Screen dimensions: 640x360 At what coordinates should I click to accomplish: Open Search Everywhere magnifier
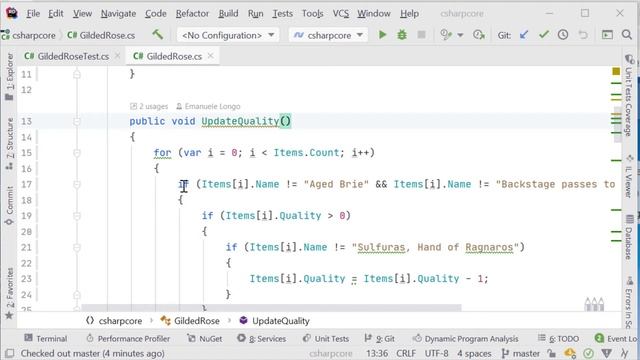click(627, 35)
